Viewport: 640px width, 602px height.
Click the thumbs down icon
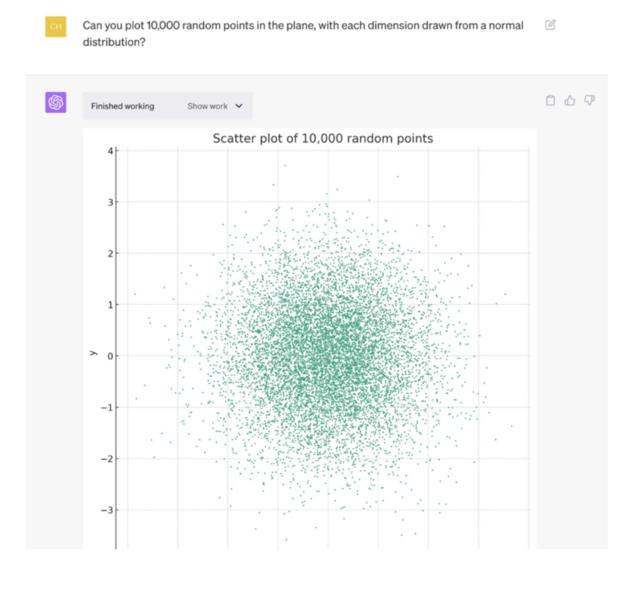[590, 100]
